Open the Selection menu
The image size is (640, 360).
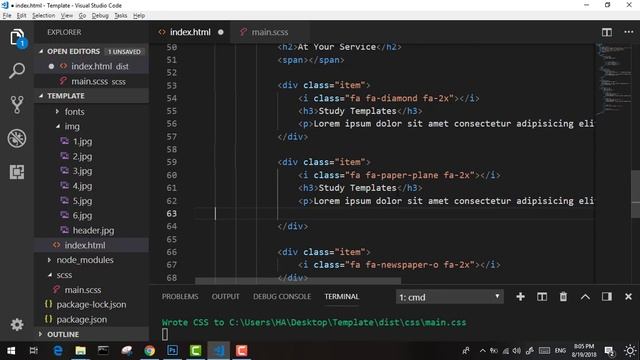[x=43, y=16]
